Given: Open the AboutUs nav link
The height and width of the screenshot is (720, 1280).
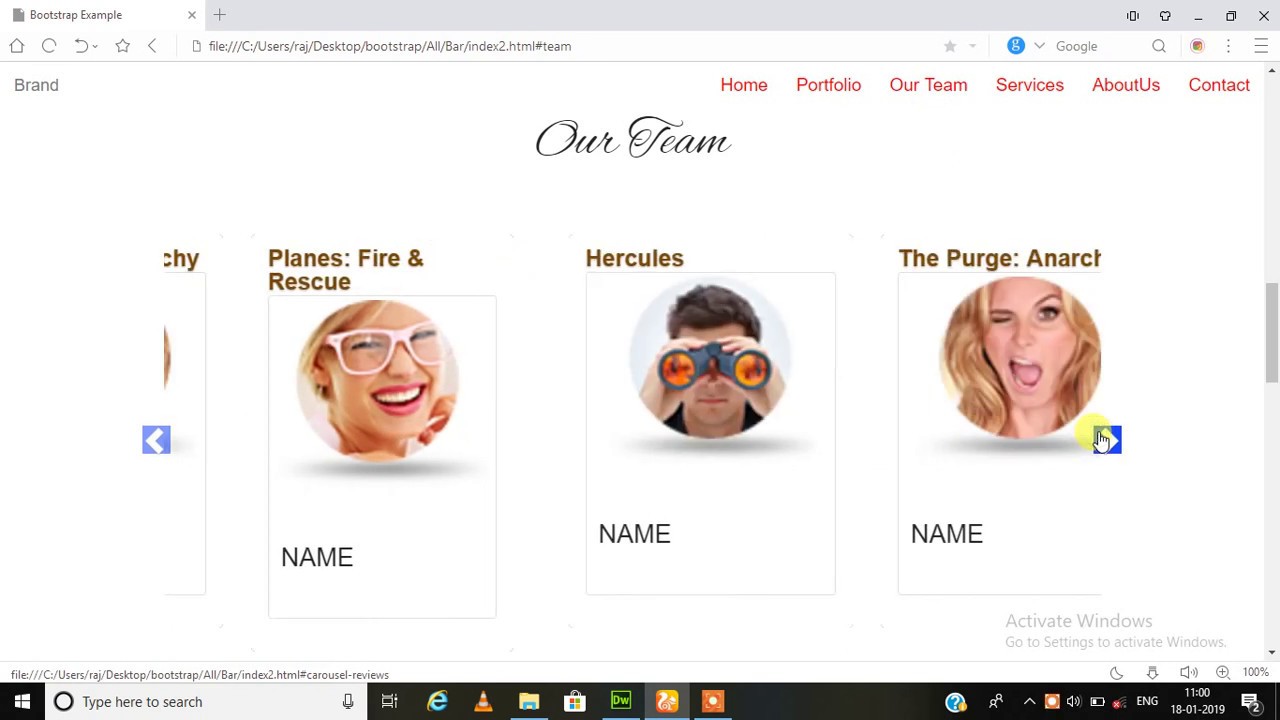Looking at the screenshot, I should point(1126,85).
